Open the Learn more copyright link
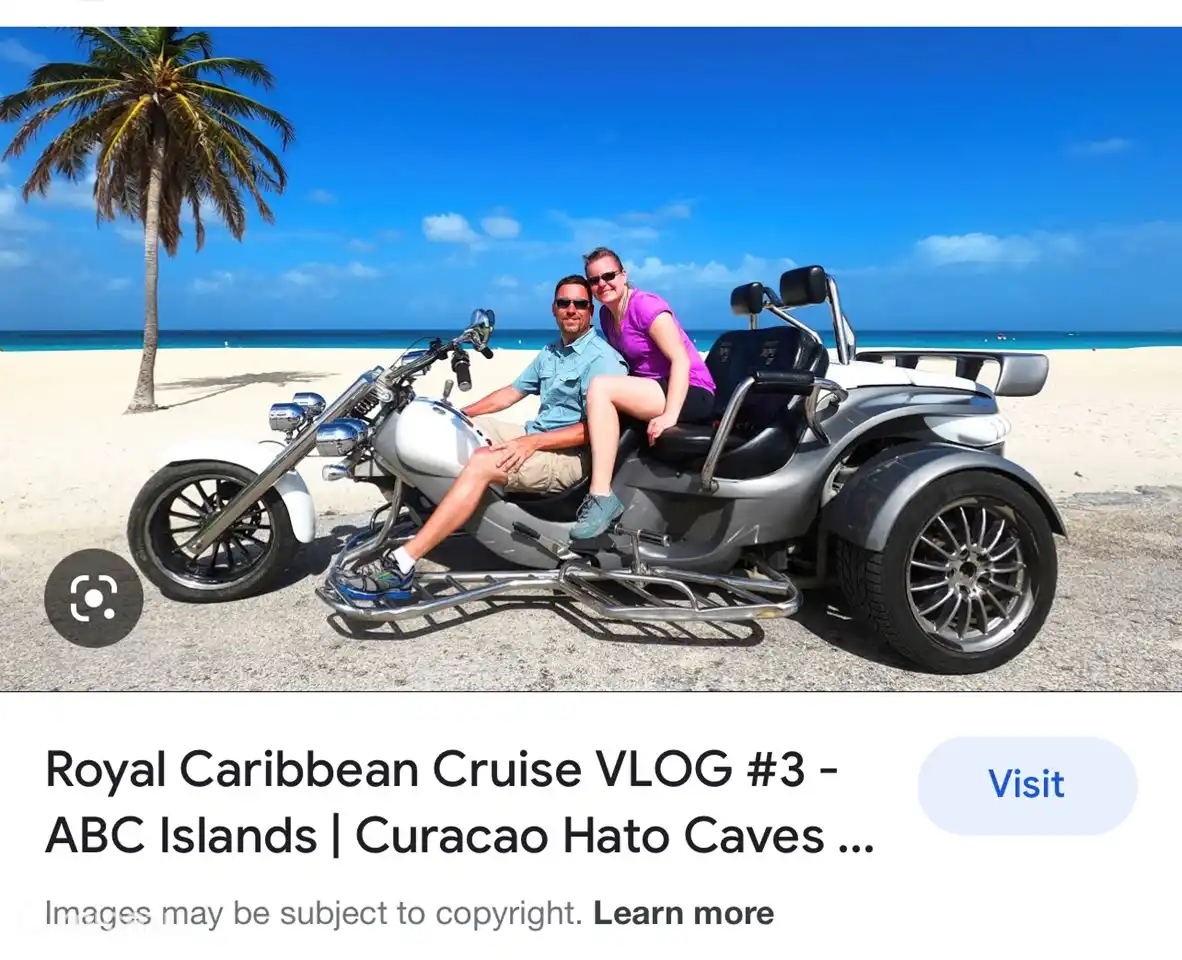This screenshot has height=960, width=1182. pyautogui.click(x=683, y=913)
